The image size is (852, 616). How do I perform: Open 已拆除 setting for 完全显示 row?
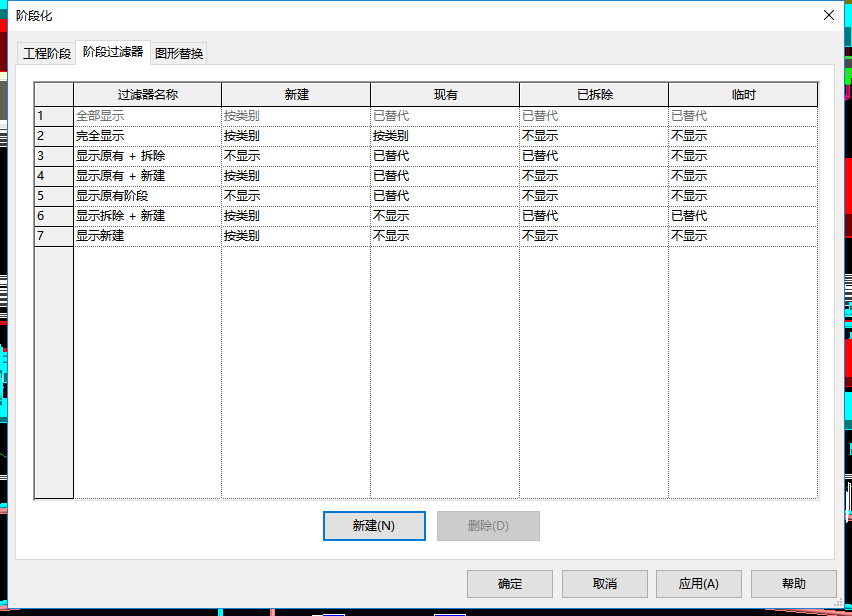point(594,136)
